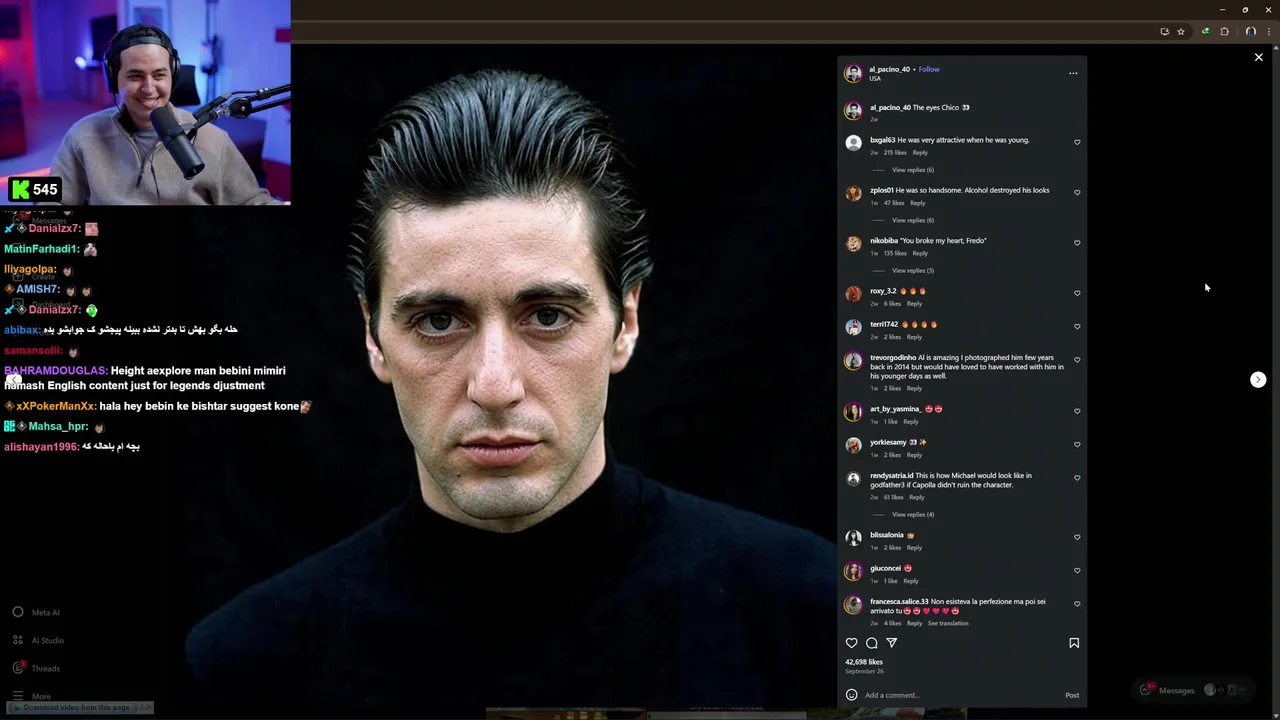Expand replies under zplos01's comment
Viewport: 1280px width, 720px height.
tap(912, 220)
